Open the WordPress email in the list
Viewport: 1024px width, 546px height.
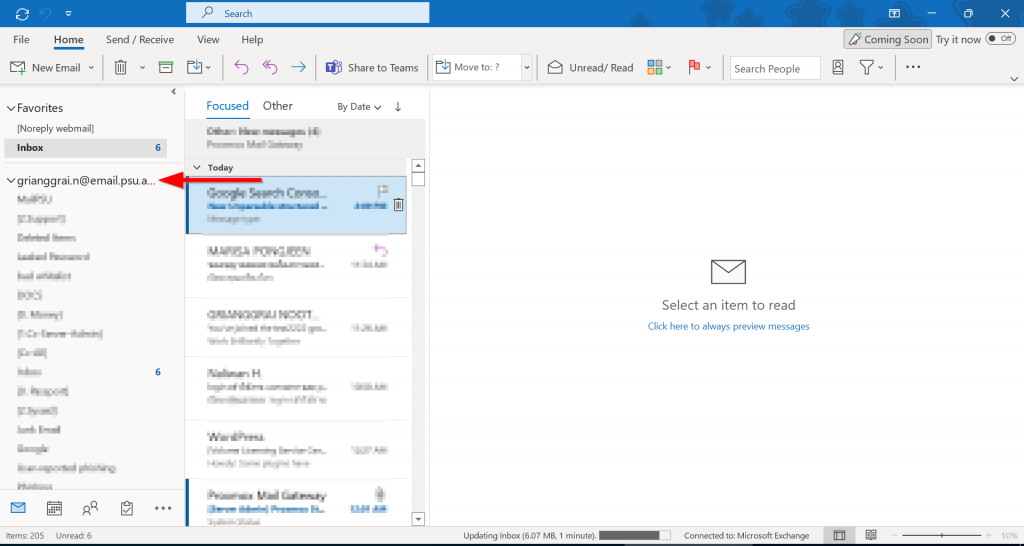[x=296, y=449]
